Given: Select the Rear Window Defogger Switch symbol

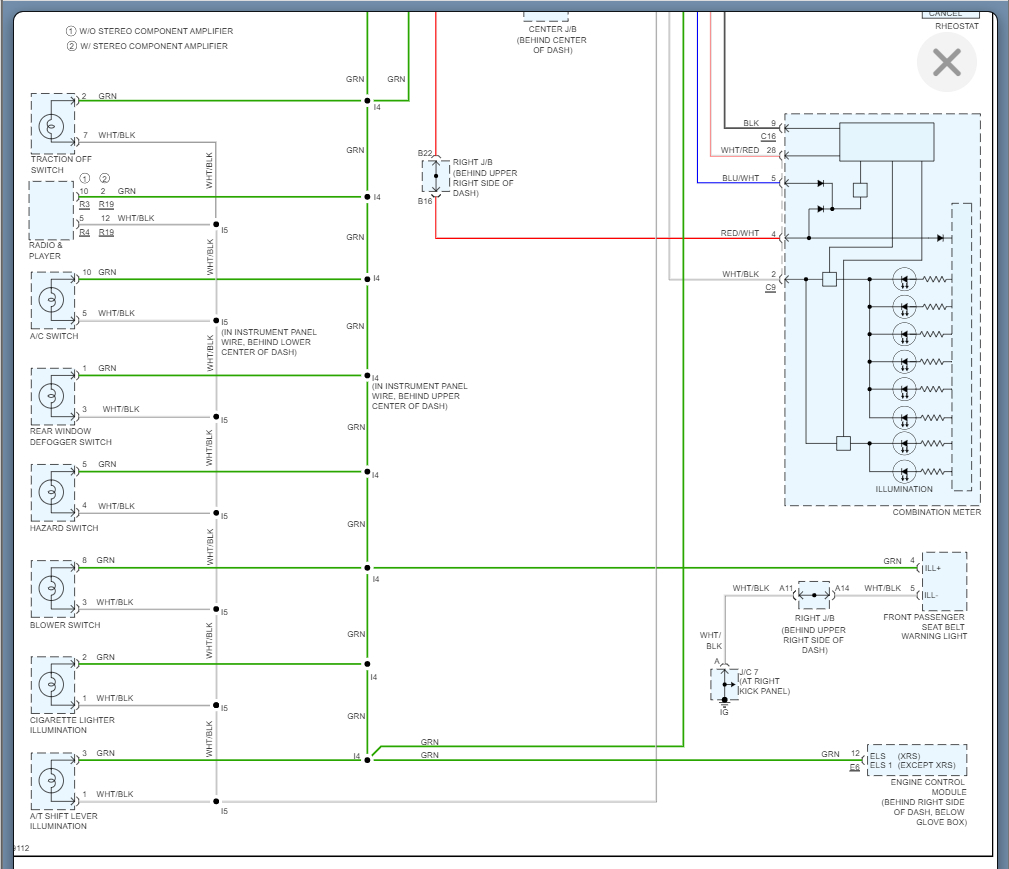Looking at the screenshot, I should 52,396.
